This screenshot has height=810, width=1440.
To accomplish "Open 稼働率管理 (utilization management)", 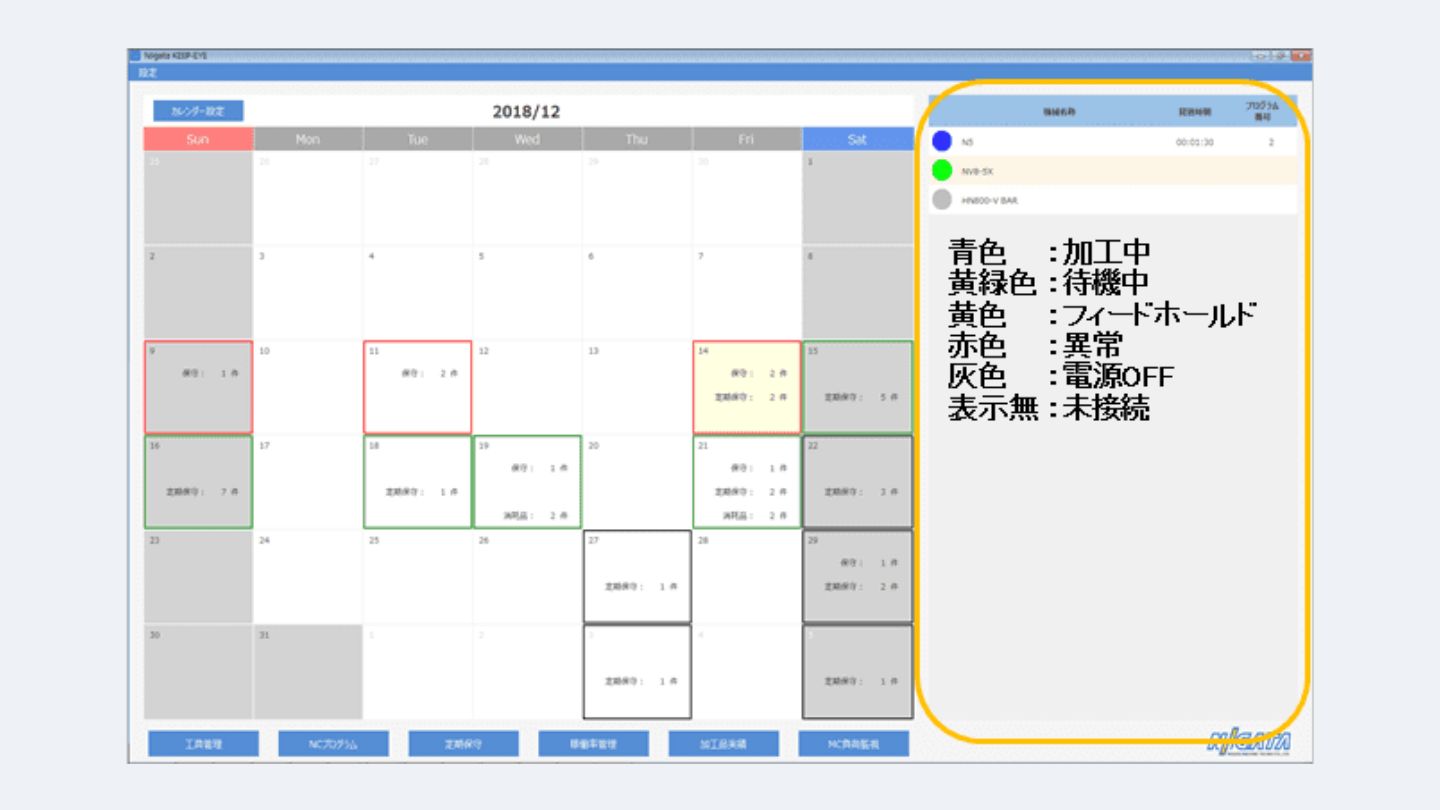I will click(x=593, y=744).
